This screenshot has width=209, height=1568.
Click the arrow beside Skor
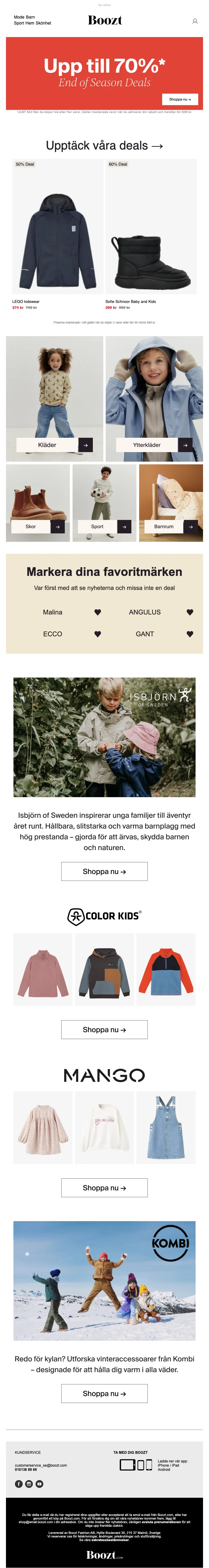[58, 527]
